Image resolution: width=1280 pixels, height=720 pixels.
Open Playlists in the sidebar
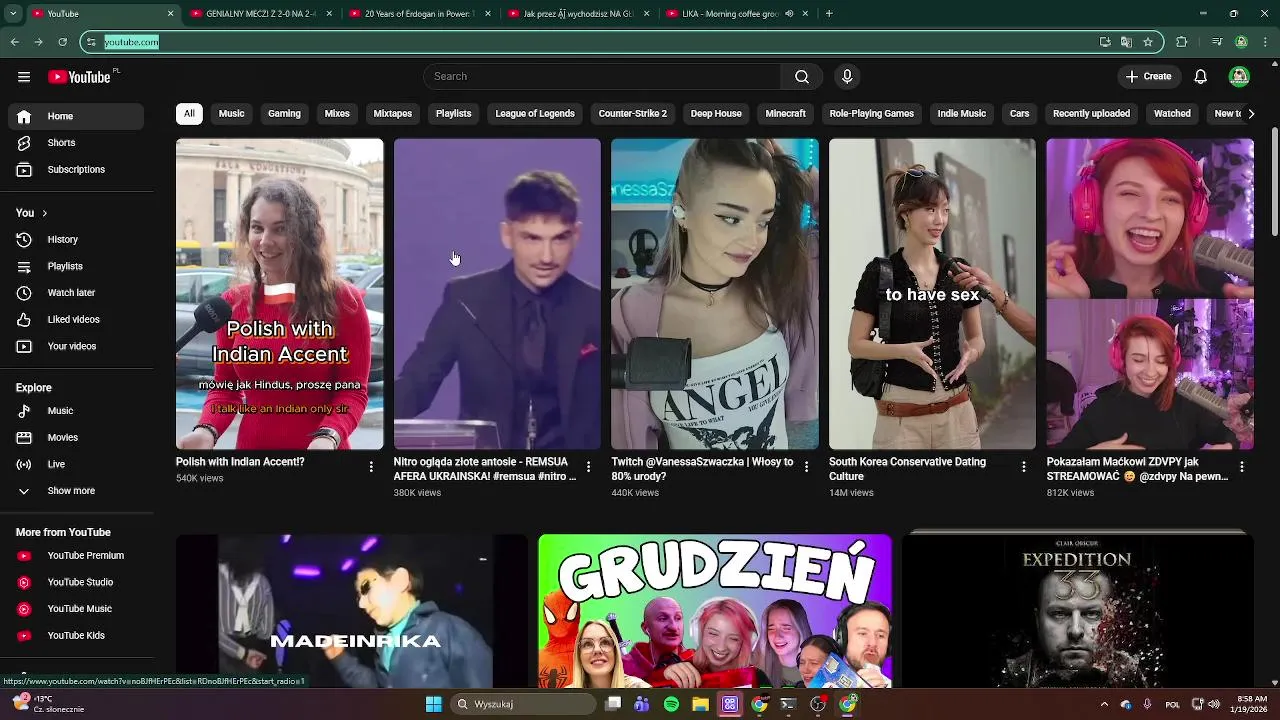(76, 267)
